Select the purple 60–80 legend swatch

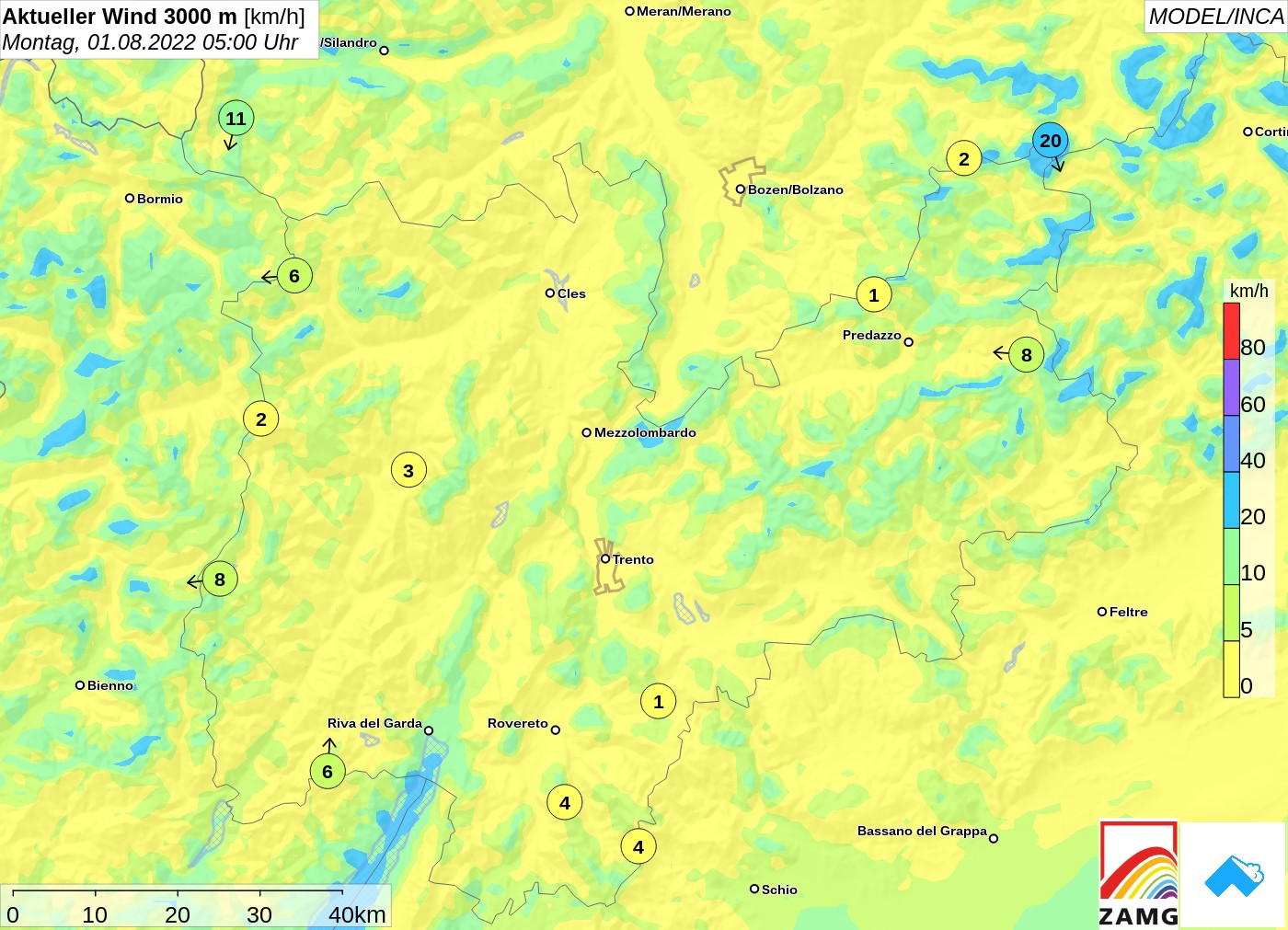(x=1231, y=387)
